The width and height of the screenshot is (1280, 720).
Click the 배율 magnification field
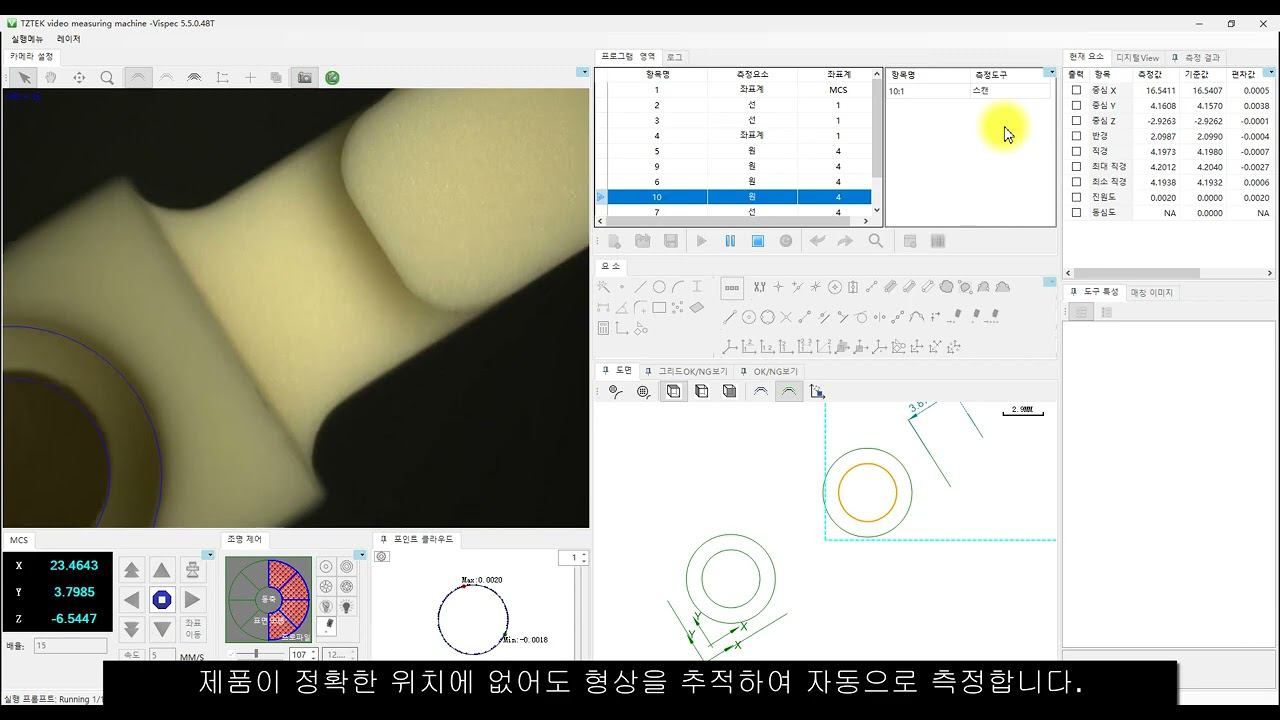click(70, 646)
